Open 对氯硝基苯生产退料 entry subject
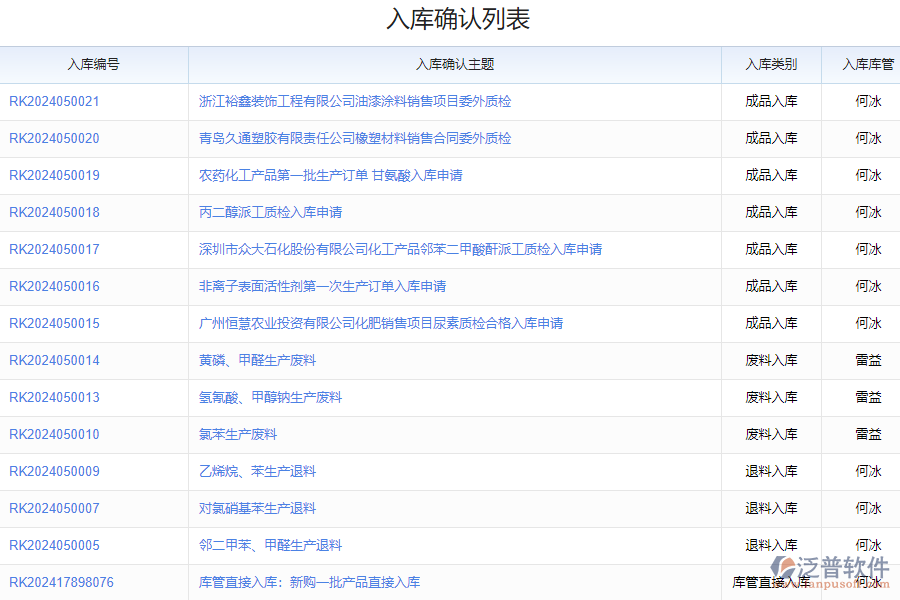 point(258,508)
